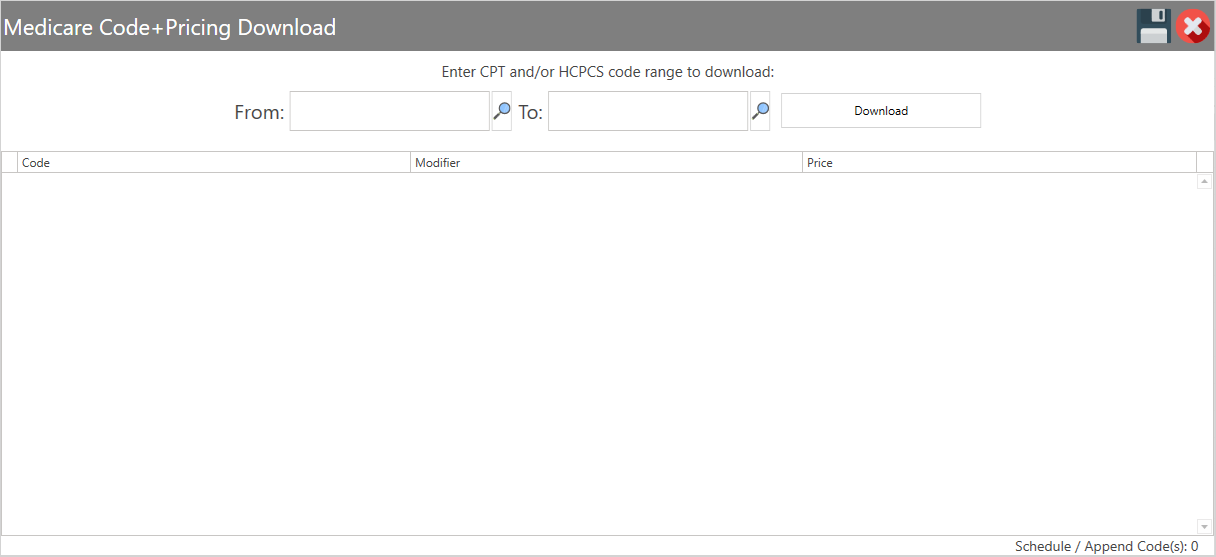This screenshot has height=557, width=1216.
Task: Click the scrollbar up arrow
Action: click(1204, 182)
